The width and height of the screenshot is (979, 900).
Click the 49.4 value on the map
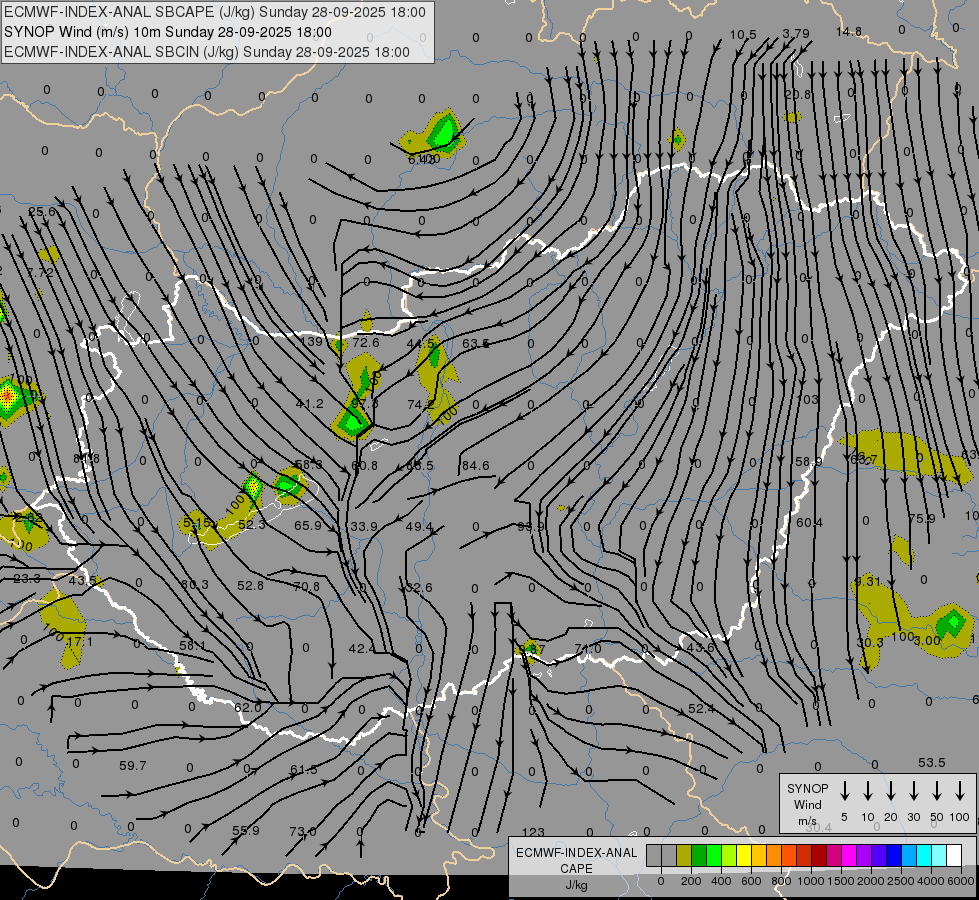tap(419, 527)
